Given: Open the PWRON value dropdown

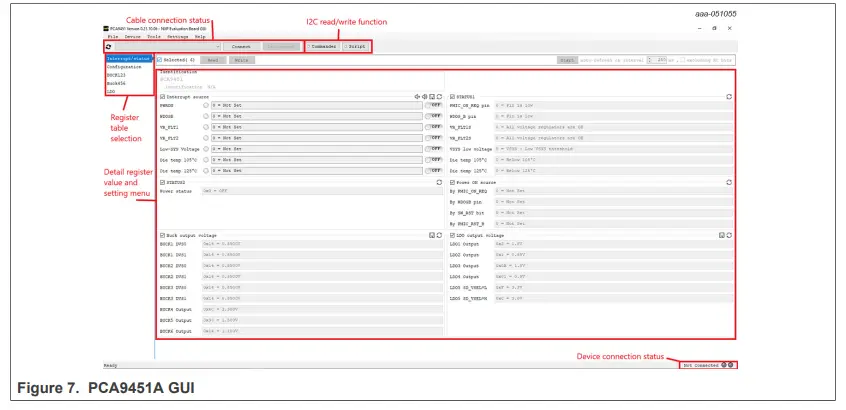Looking at the screenshot, I should [317, 105].
